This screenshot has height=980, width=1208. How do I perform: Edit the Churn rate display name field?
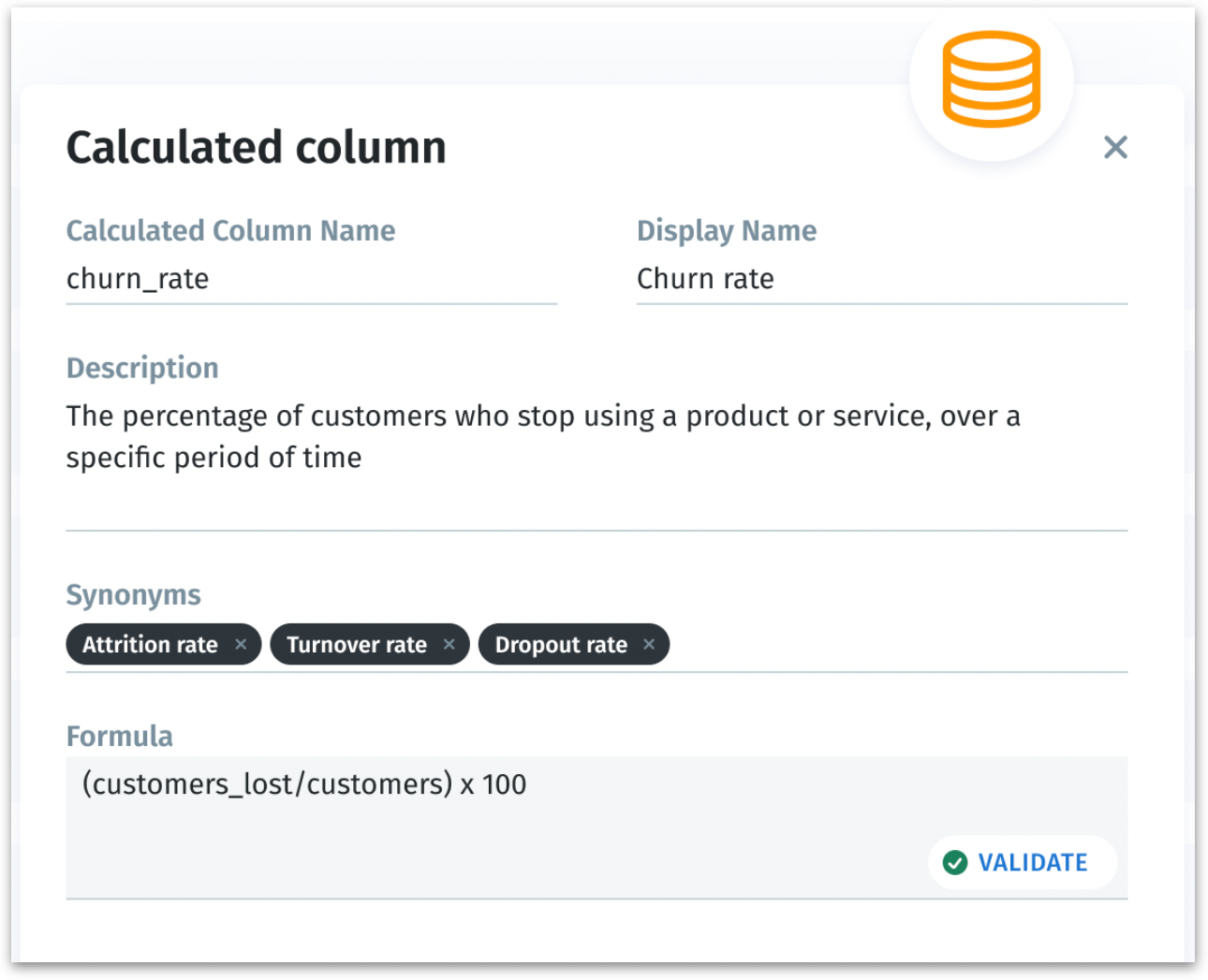[880, 279]
